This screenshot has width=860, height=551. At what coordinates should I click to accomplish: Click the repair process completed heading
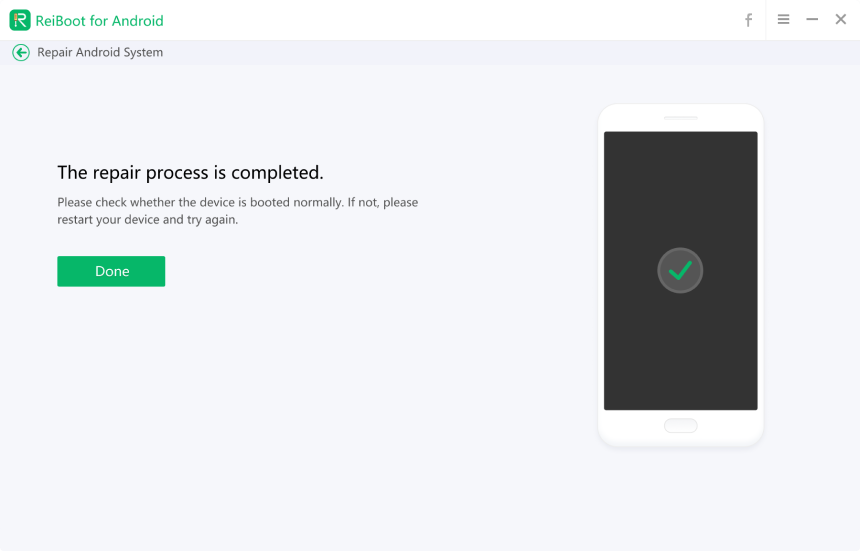[190, 173]
